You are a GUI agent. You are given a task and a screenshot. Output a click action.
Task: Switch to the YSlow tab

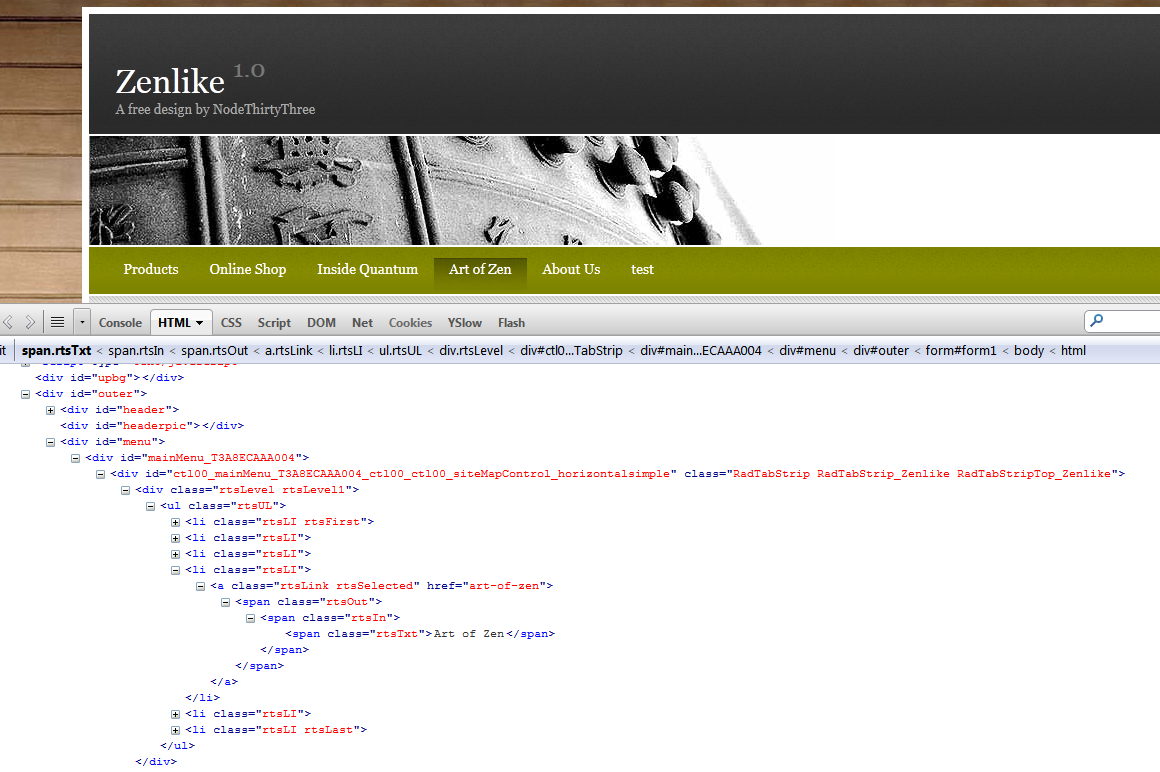click(x=464, y=322)
